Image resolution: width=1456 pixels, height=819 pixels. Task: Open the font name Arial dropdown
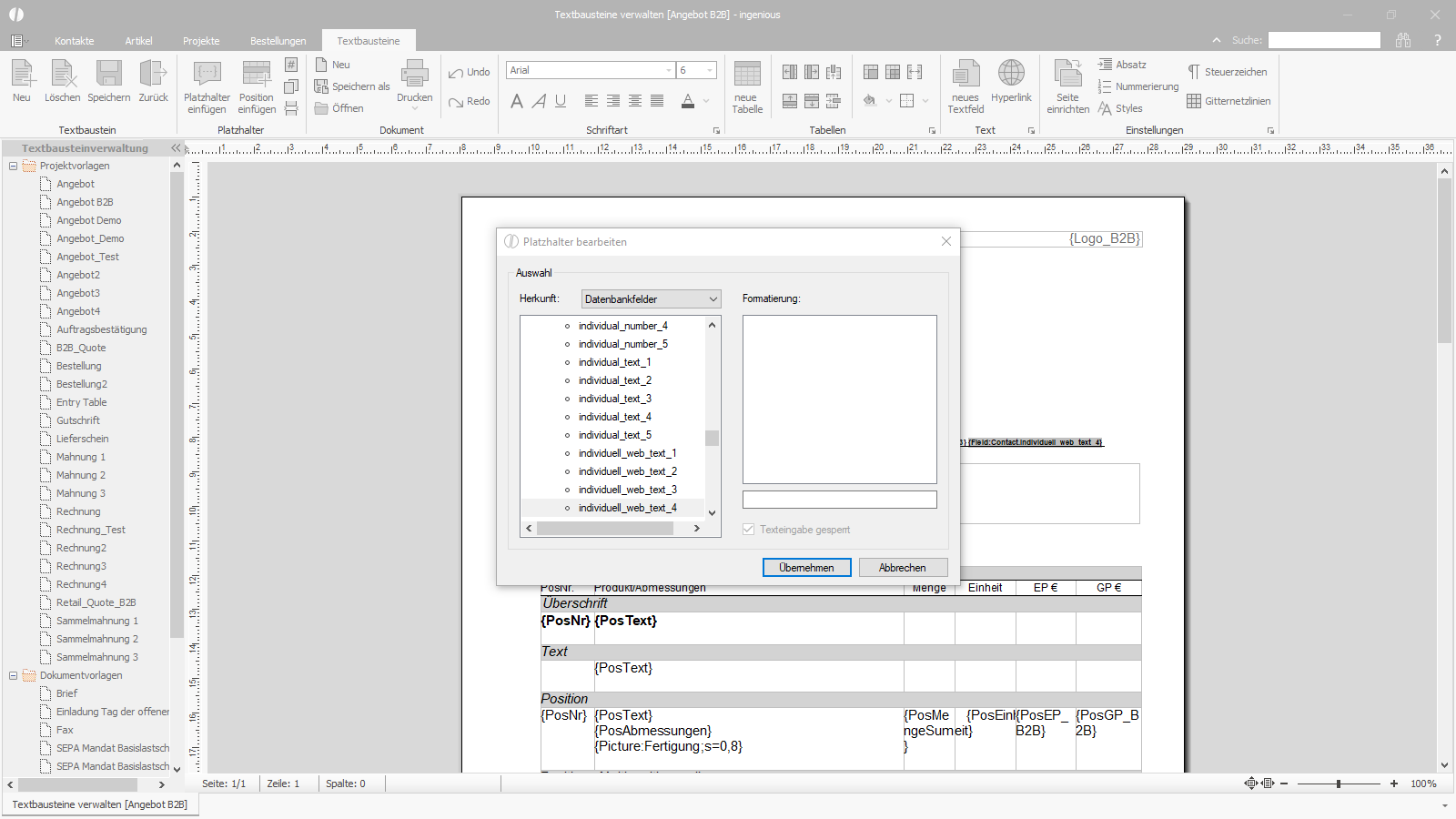669,70
